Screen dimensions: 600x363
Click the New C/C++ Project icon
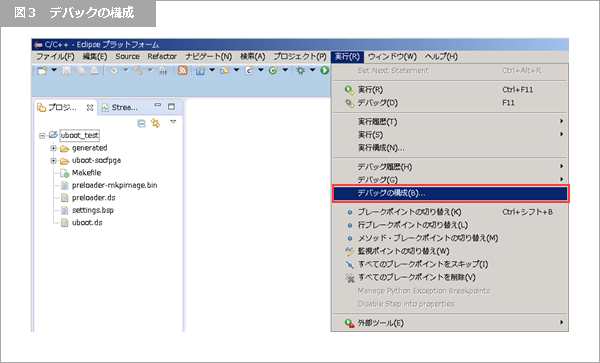(x=200, y=70)
